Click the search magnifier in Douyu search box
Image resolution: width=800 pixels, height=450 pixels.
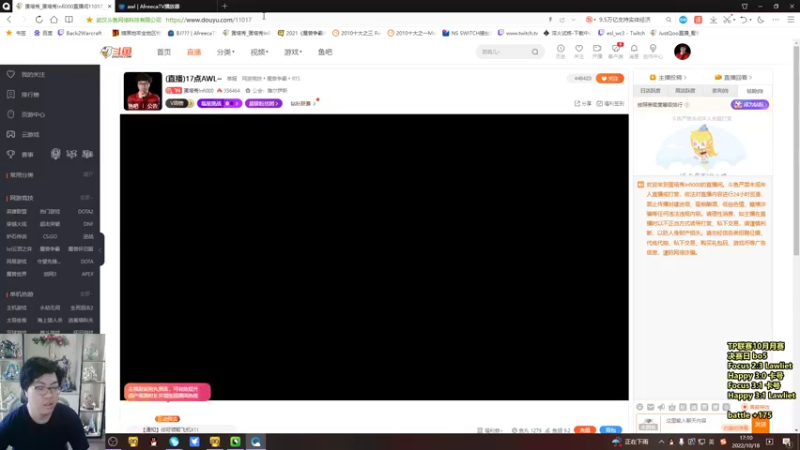tap(535, 52)
